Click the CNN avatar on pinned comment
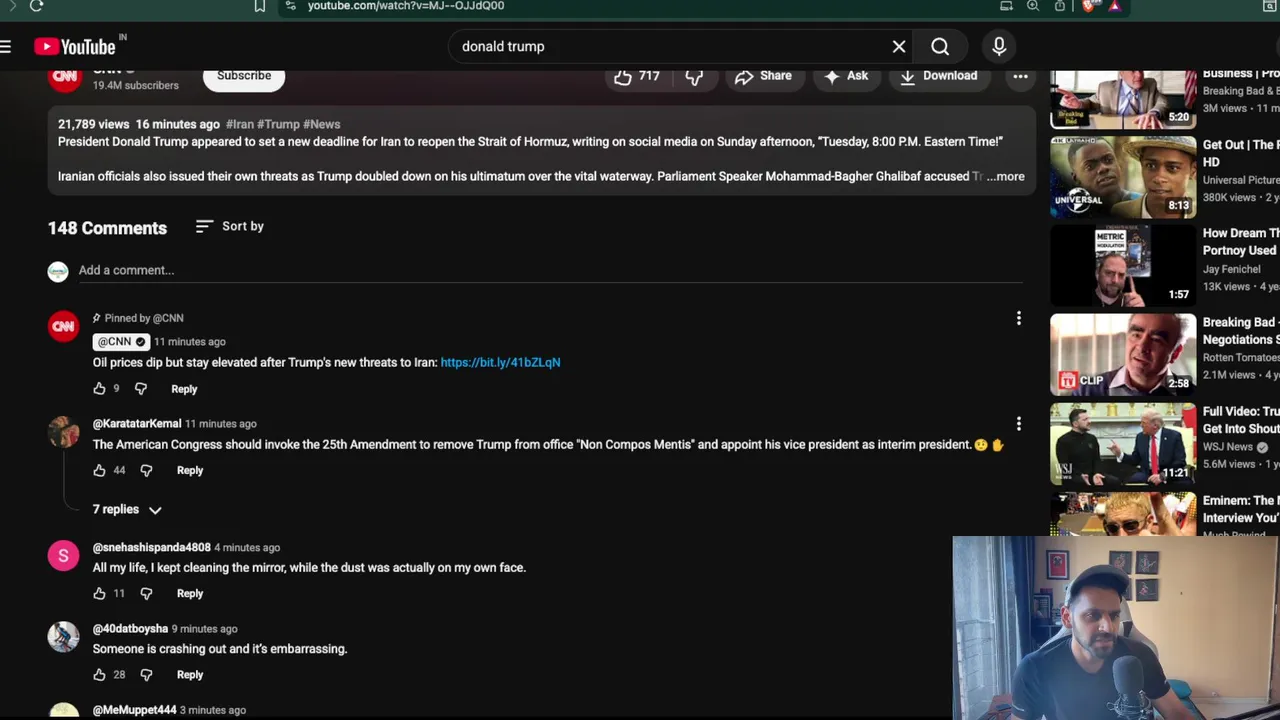Viewport: 1280px width, 720px height. pyautogui.click(x=64, y=326)
